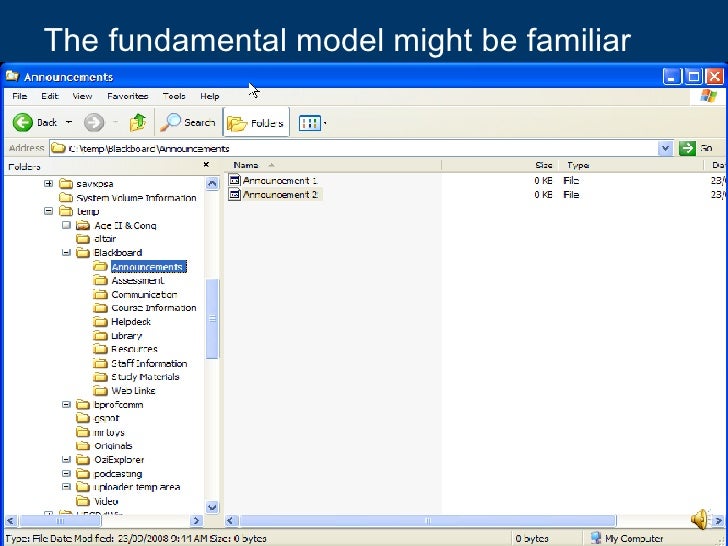The width and height of the screenshot is (728, 546).
Task: Open the Favorites menu
Action: (x=128, y=96)
